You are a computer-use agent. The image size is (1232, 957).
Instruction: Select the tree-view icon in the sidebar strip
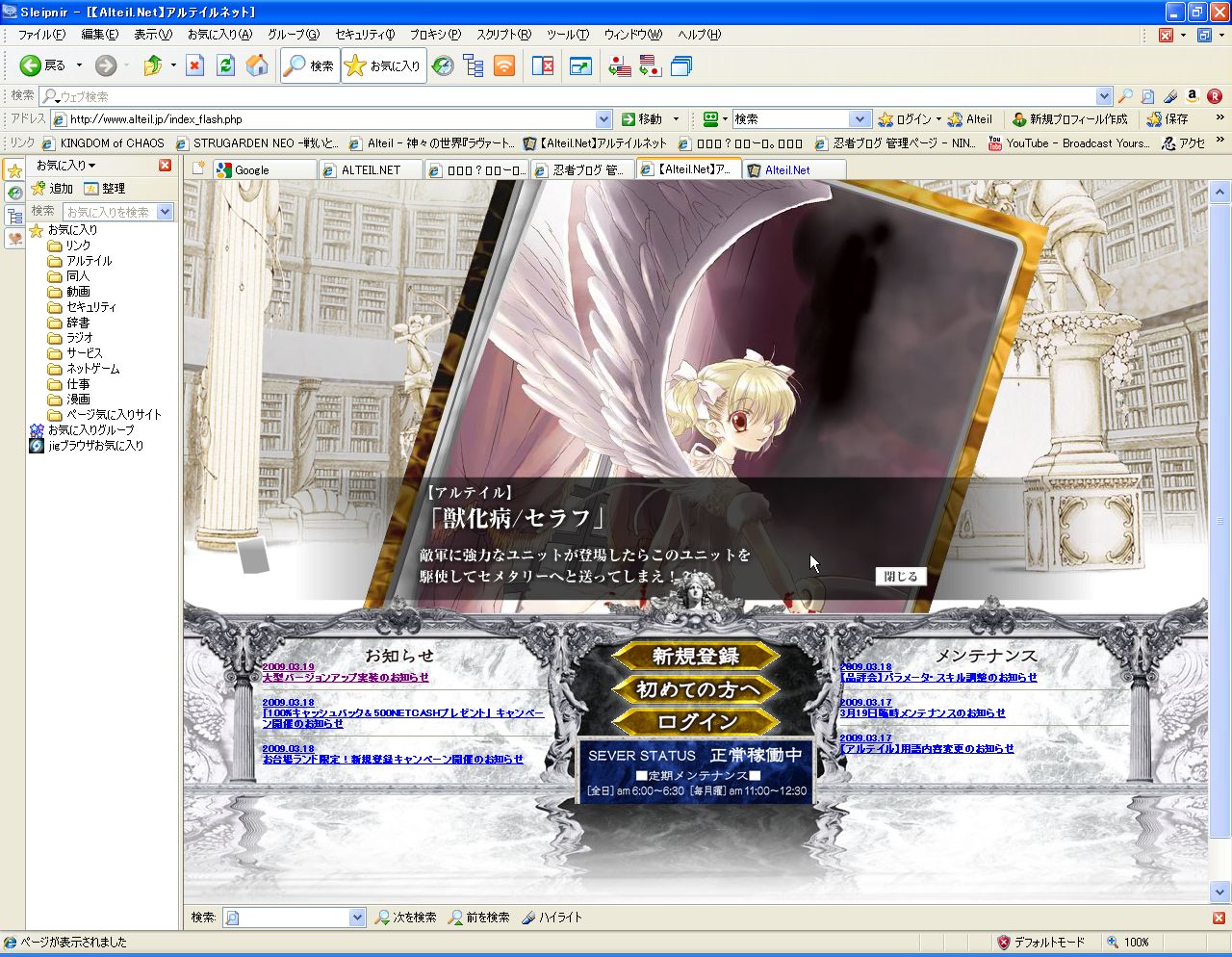tap(14, 216)
